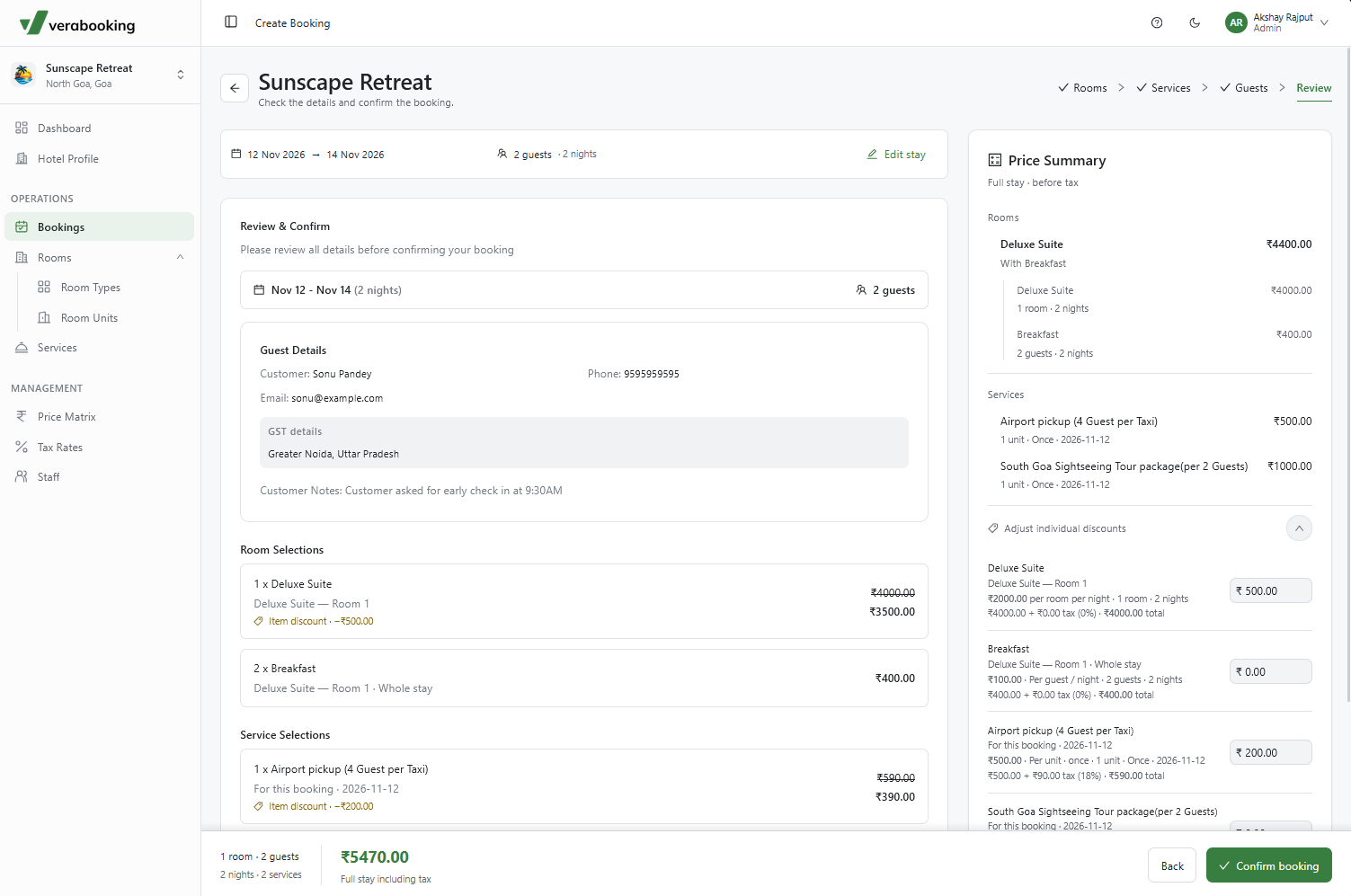Click the calendar icon by 12 Nov 2026
1351x896 pixels.
tap(236, 155)
